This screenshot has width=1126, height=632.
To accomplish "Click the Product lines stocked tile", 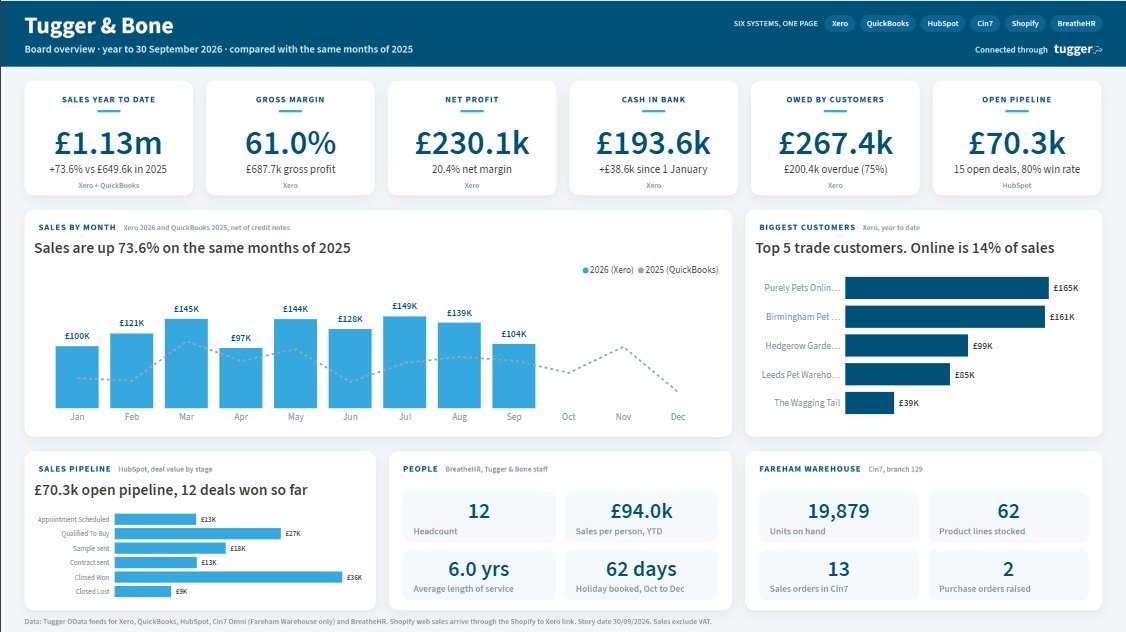I will (1008, 518).
